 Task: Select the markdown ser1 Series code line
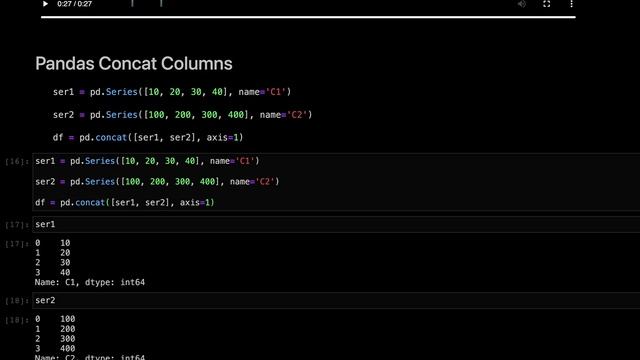172,92
